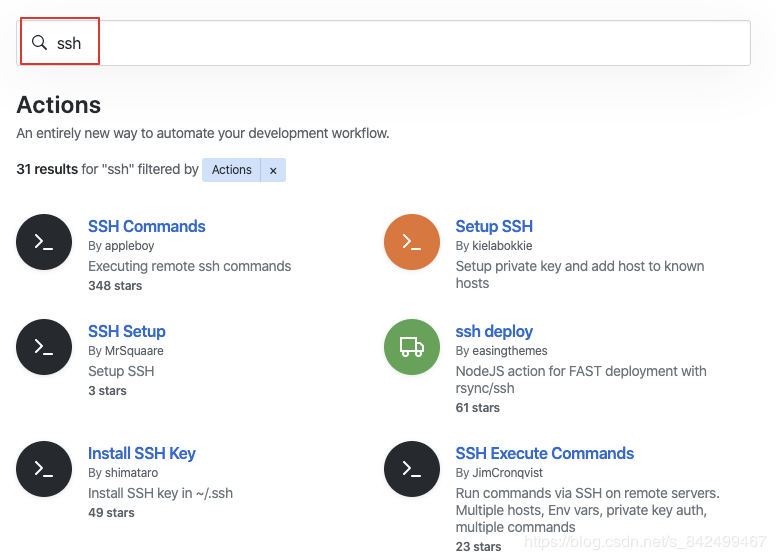Click the Install SSH Key icon
Viewport: 776px width, 560px height.
[44, 469]
